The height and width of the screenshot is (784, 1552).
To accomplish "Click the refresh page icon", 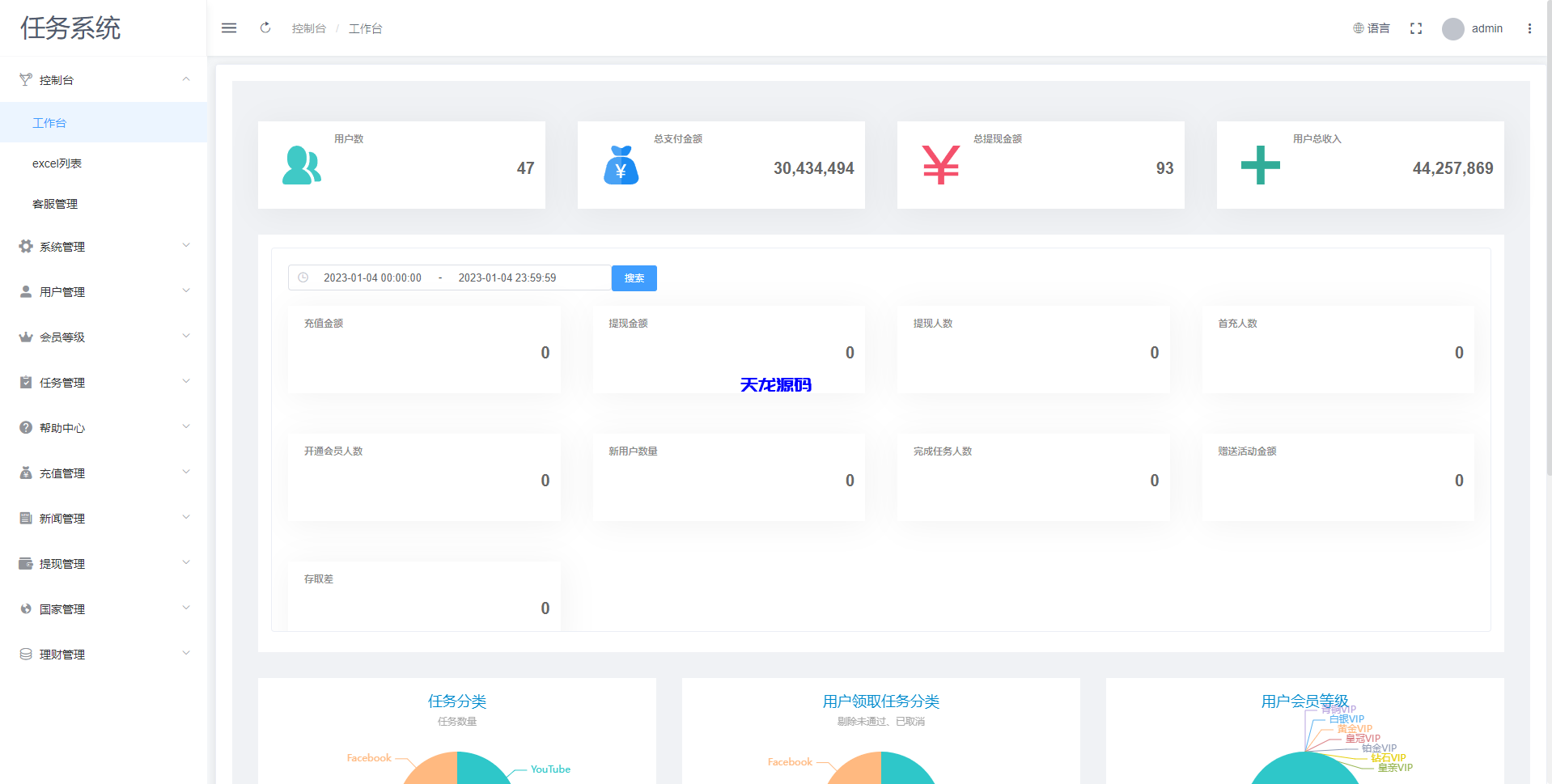I will tap(265, 28).
